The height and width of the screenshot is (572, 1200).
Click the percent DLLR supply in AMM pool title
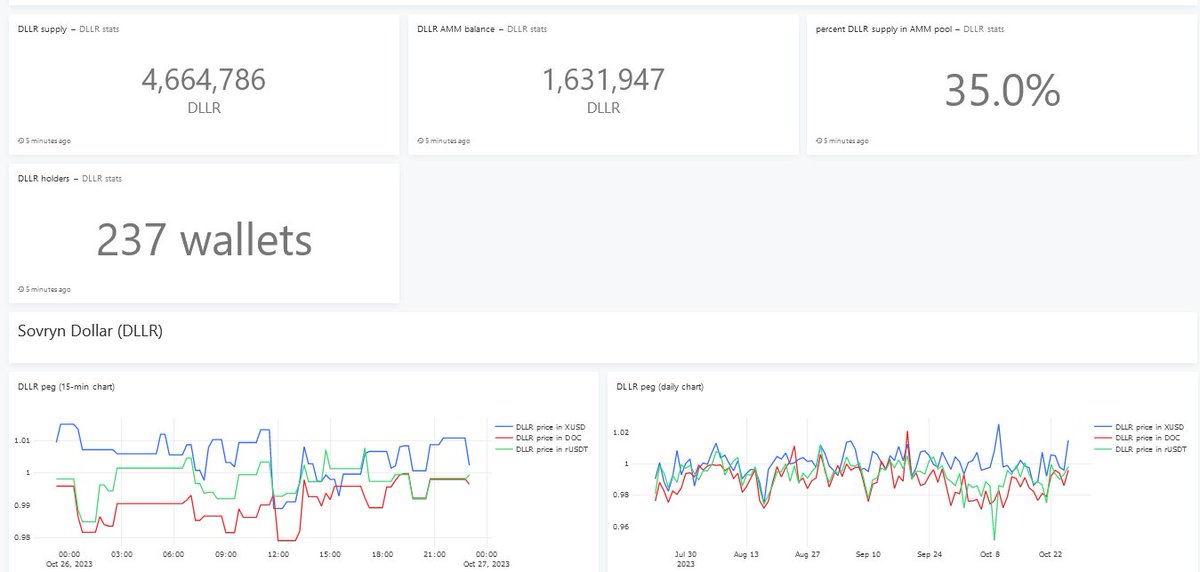click(x=883, y=29)
